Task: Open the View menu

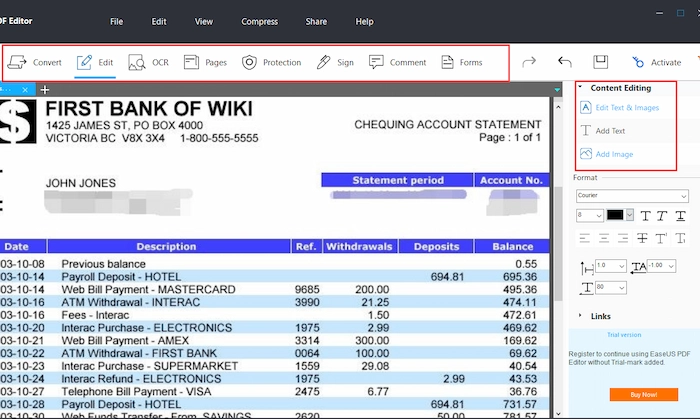Action: [x=204, y=21]
